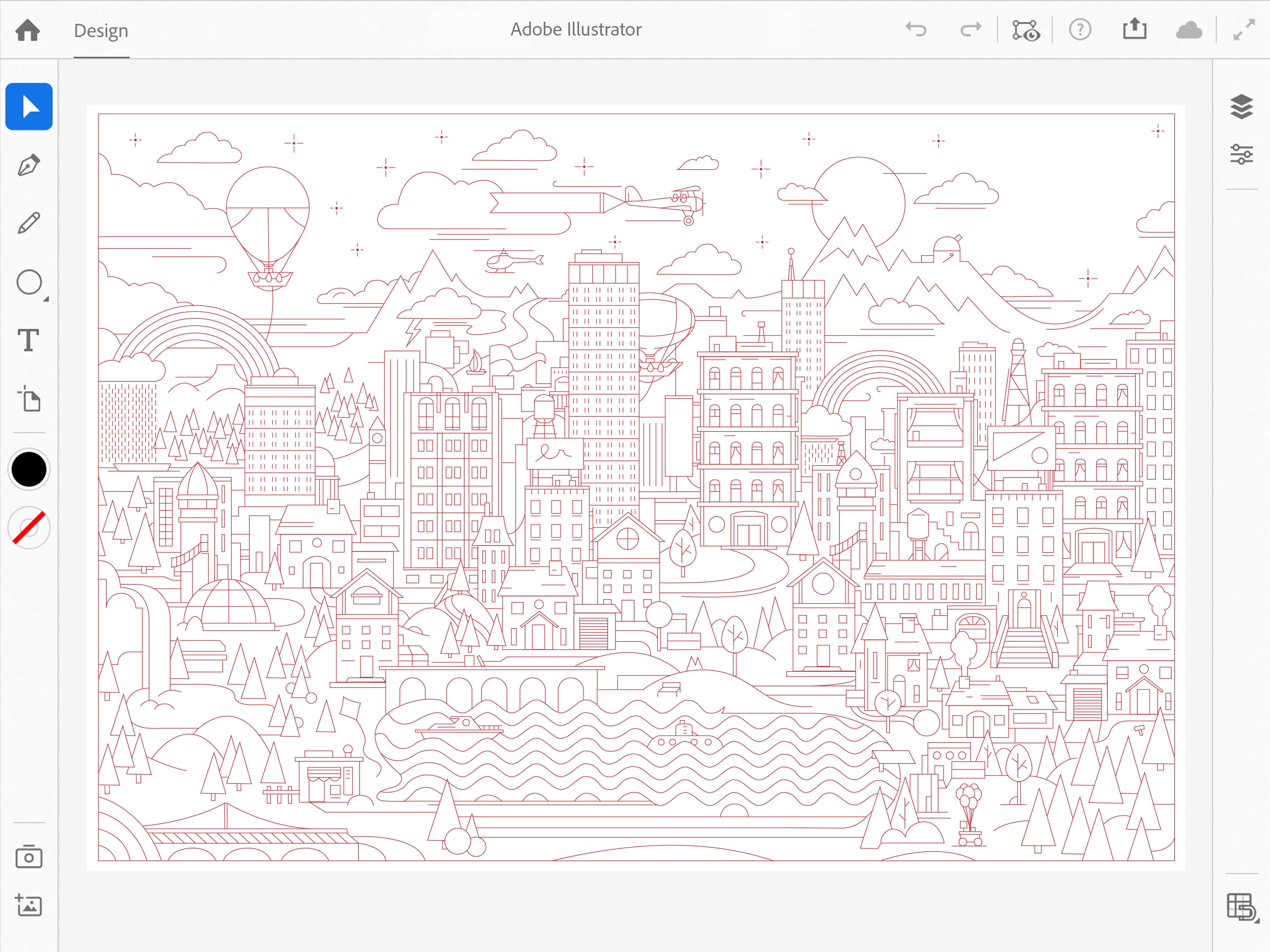Toggle the stroke color to none
The image size is (1270, 952).
[x=29, y=527]
